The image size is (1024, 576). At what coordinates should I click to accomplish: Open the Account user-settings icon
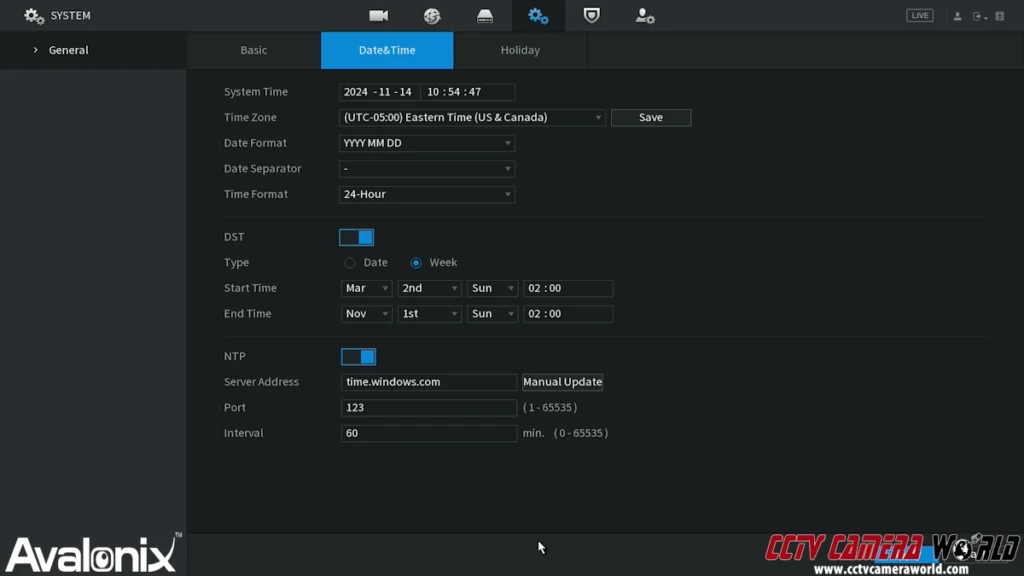[645, 16]
